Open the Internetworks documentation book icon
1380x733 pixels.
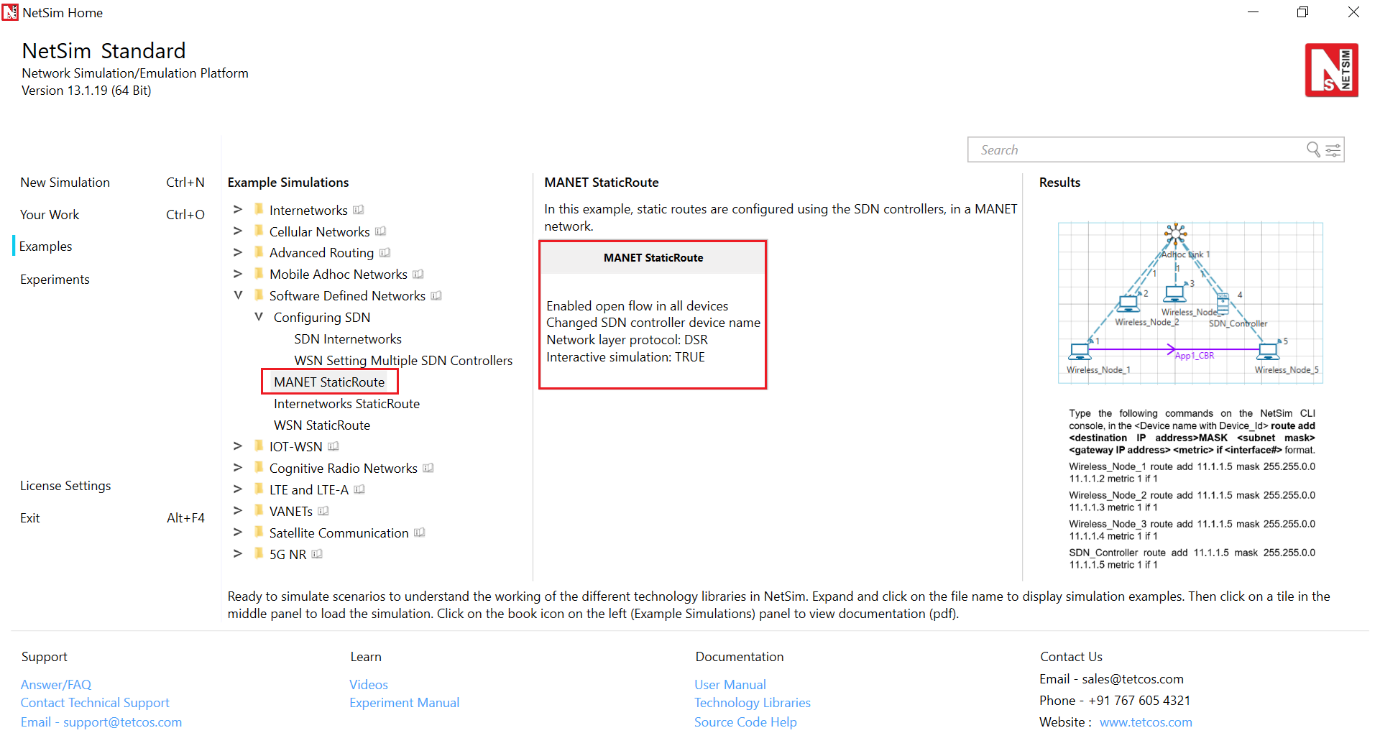click(359, 210)
